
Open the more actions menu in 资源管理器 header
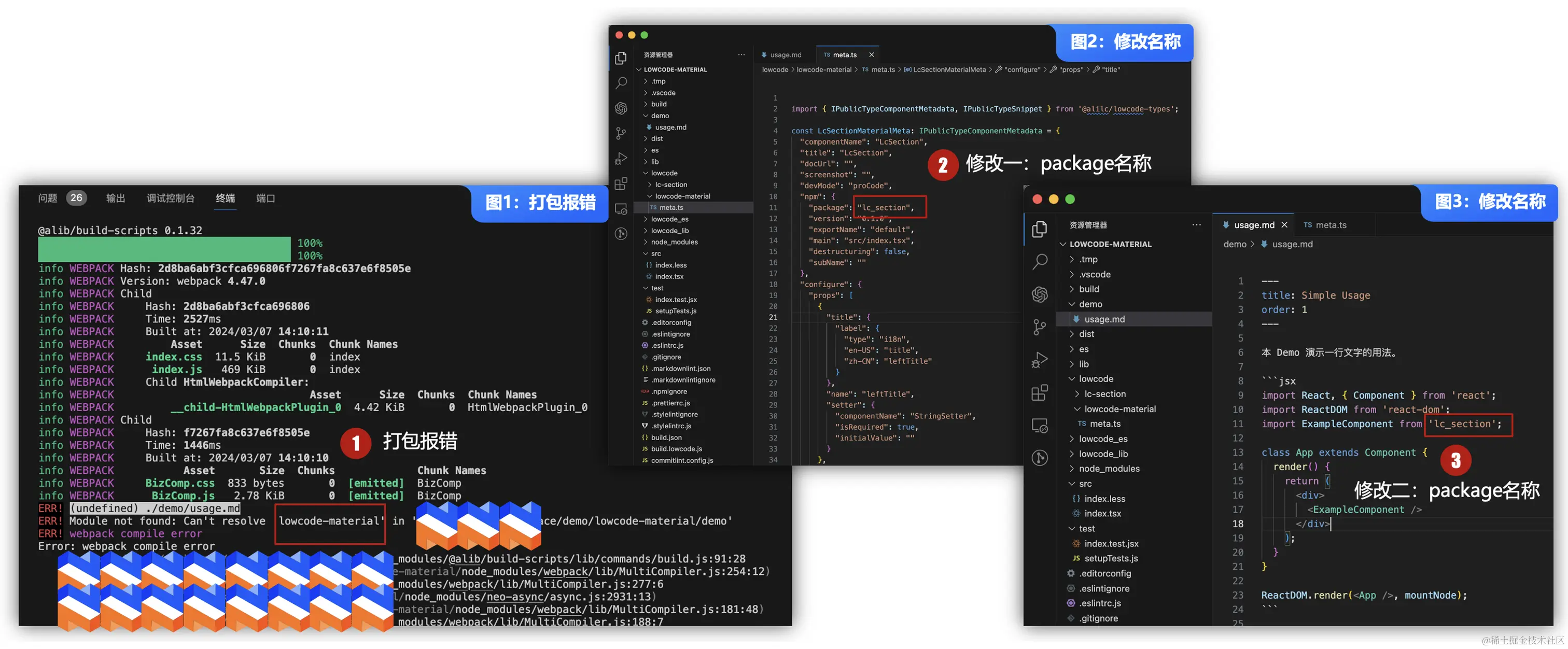(x=741, y=54)
